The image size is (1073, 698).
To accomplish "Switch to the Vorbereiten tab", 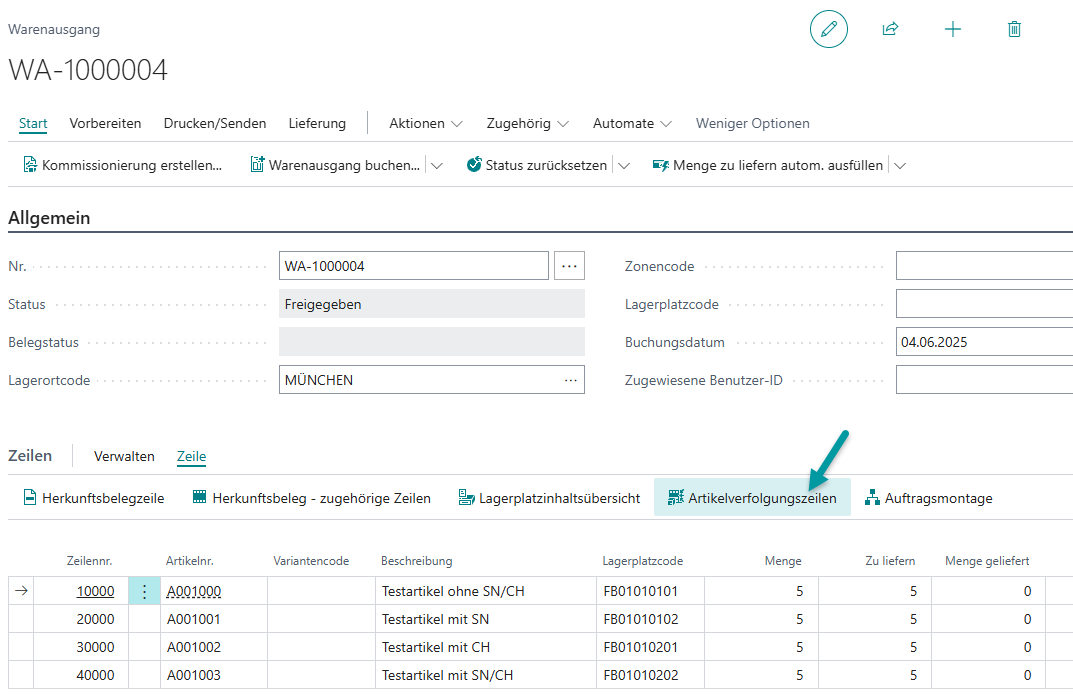I will 105,124.
